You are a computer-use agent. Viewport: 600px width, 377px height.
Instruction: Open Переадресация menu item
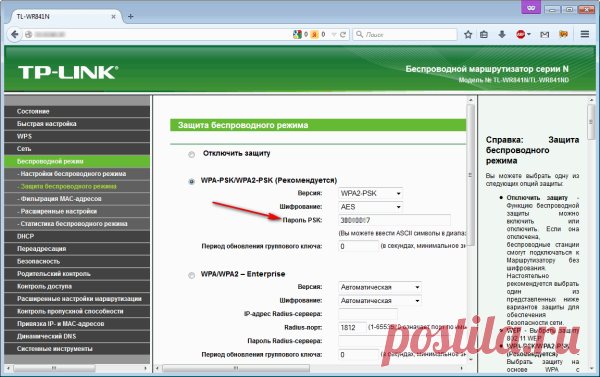[77, 249]
